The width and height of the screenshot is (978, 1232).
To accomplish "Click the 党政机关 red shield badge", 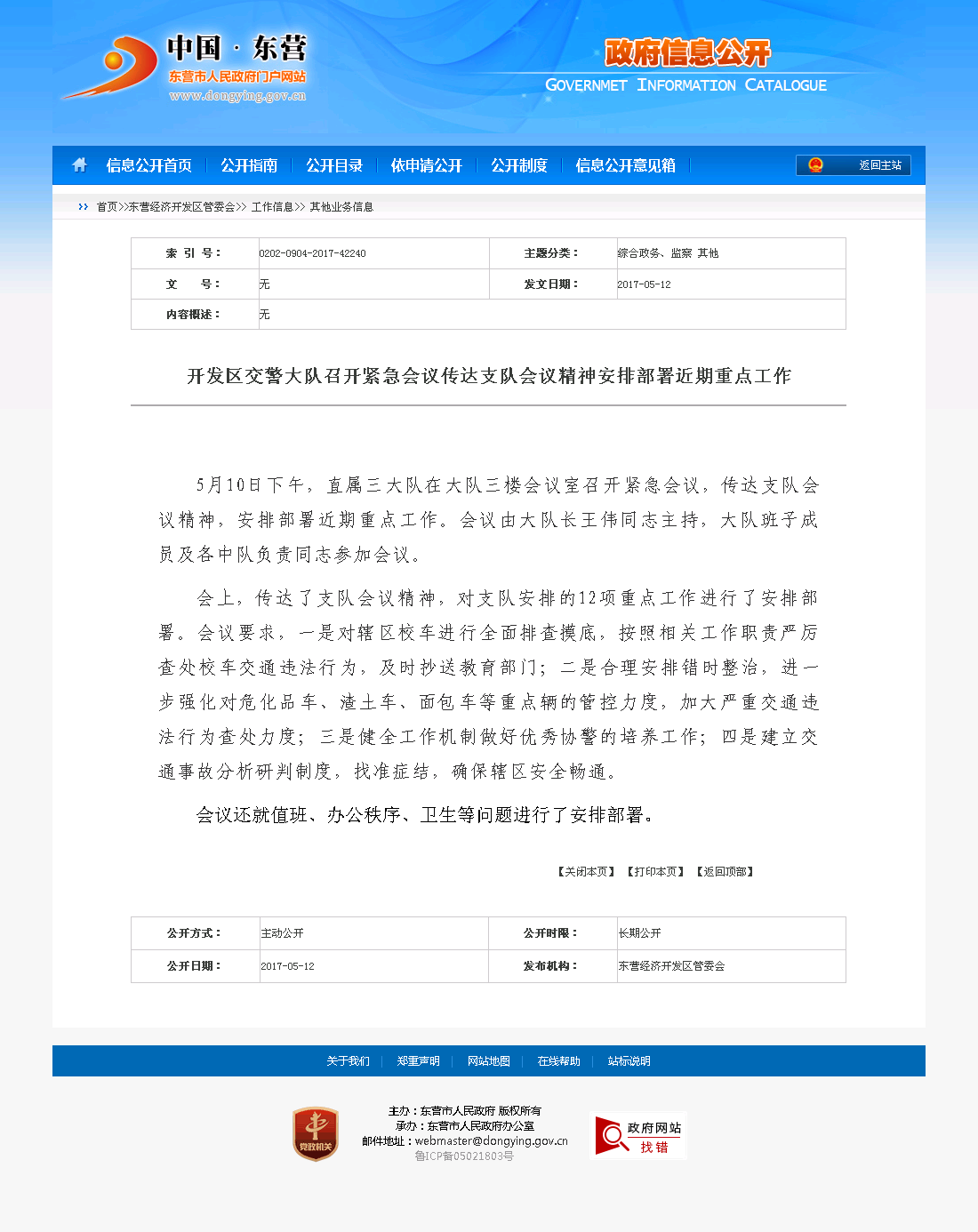I will [316, 1133].
